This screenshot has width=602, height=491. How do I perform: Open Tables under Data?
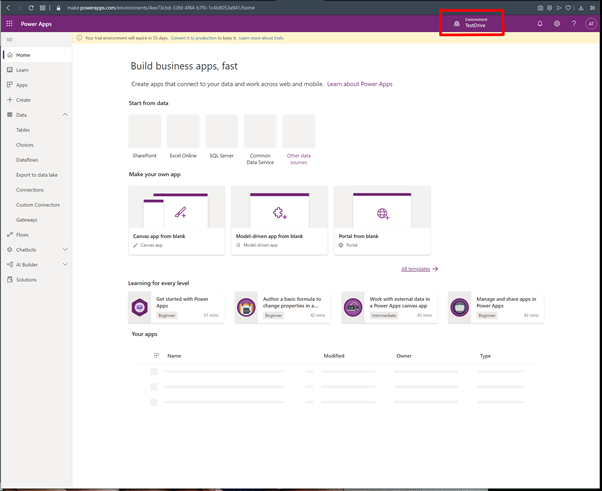click(23, 130)
